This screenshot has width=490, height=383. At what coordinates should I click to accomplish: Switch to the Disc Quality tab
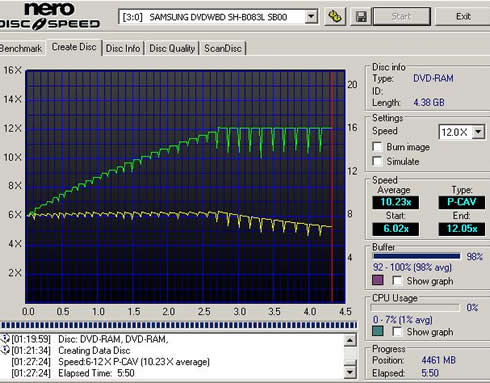pyautogui.click(x=172, y=48)
